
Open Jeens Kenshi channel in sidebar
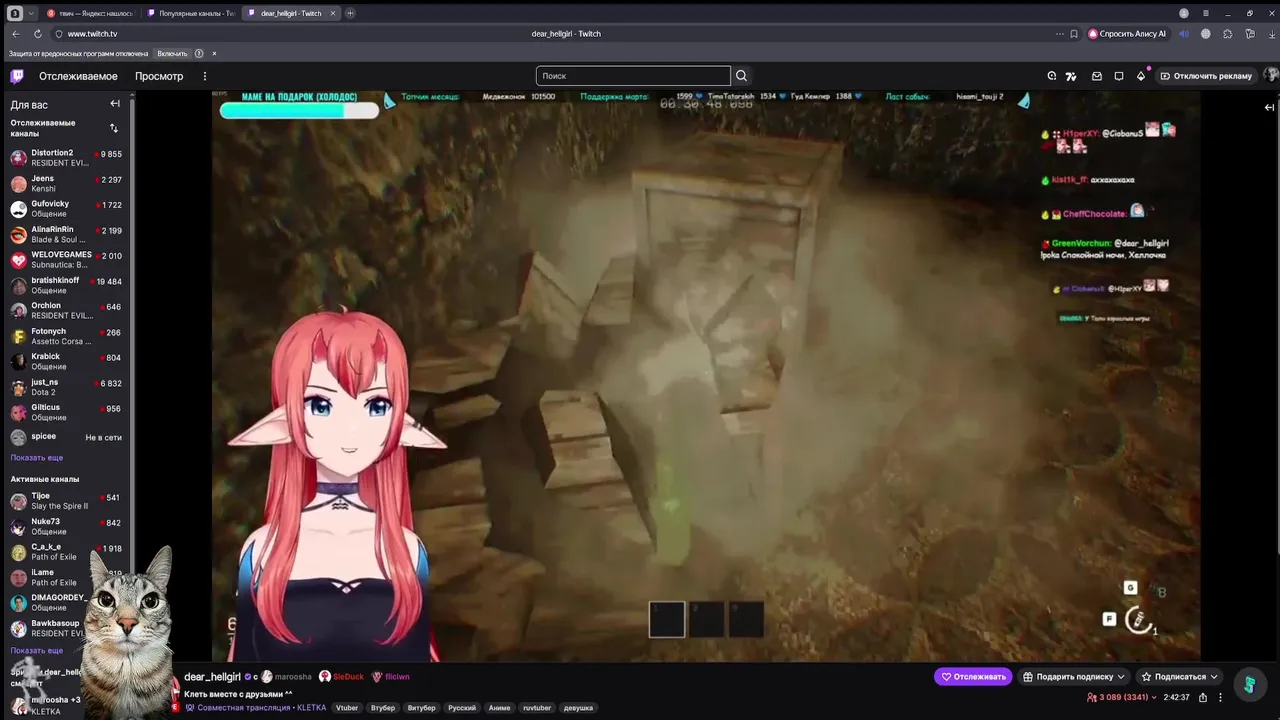point(66,183)
